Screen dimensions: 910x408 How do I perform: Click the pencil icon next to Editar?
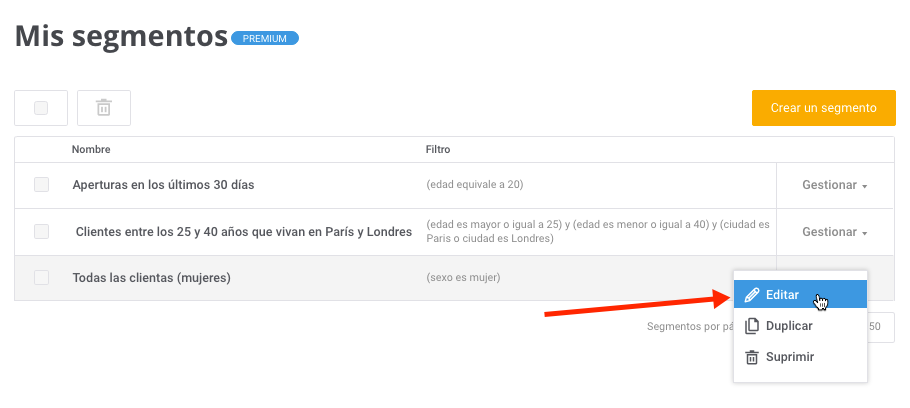(752, 295)
